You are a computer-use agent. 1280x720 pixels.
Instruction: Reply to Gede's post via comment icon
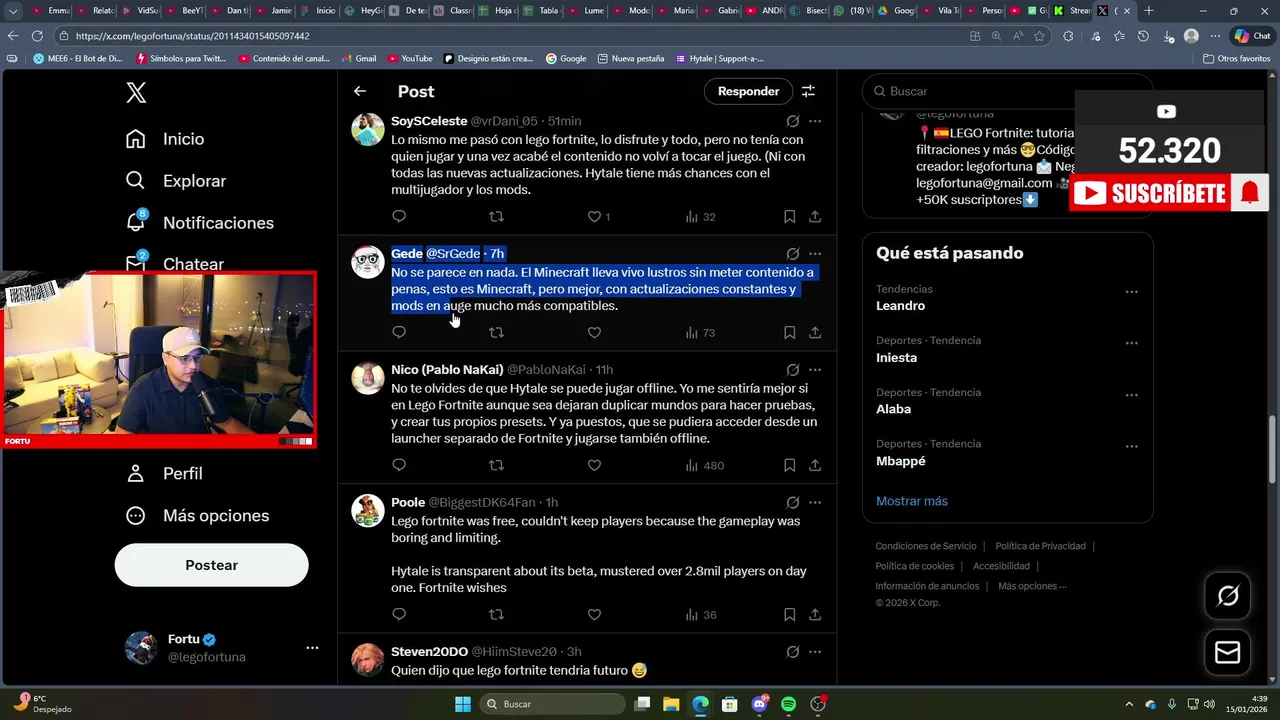point(399,332)
